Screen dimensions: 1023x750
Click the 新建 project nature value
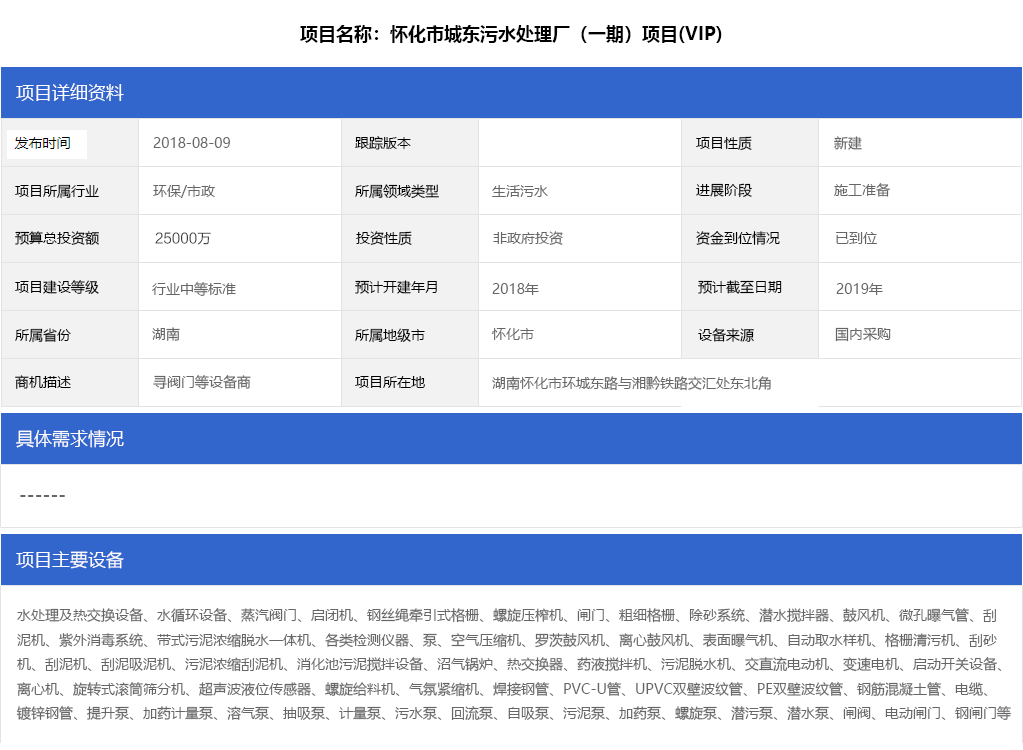click(x=848, y=143)
